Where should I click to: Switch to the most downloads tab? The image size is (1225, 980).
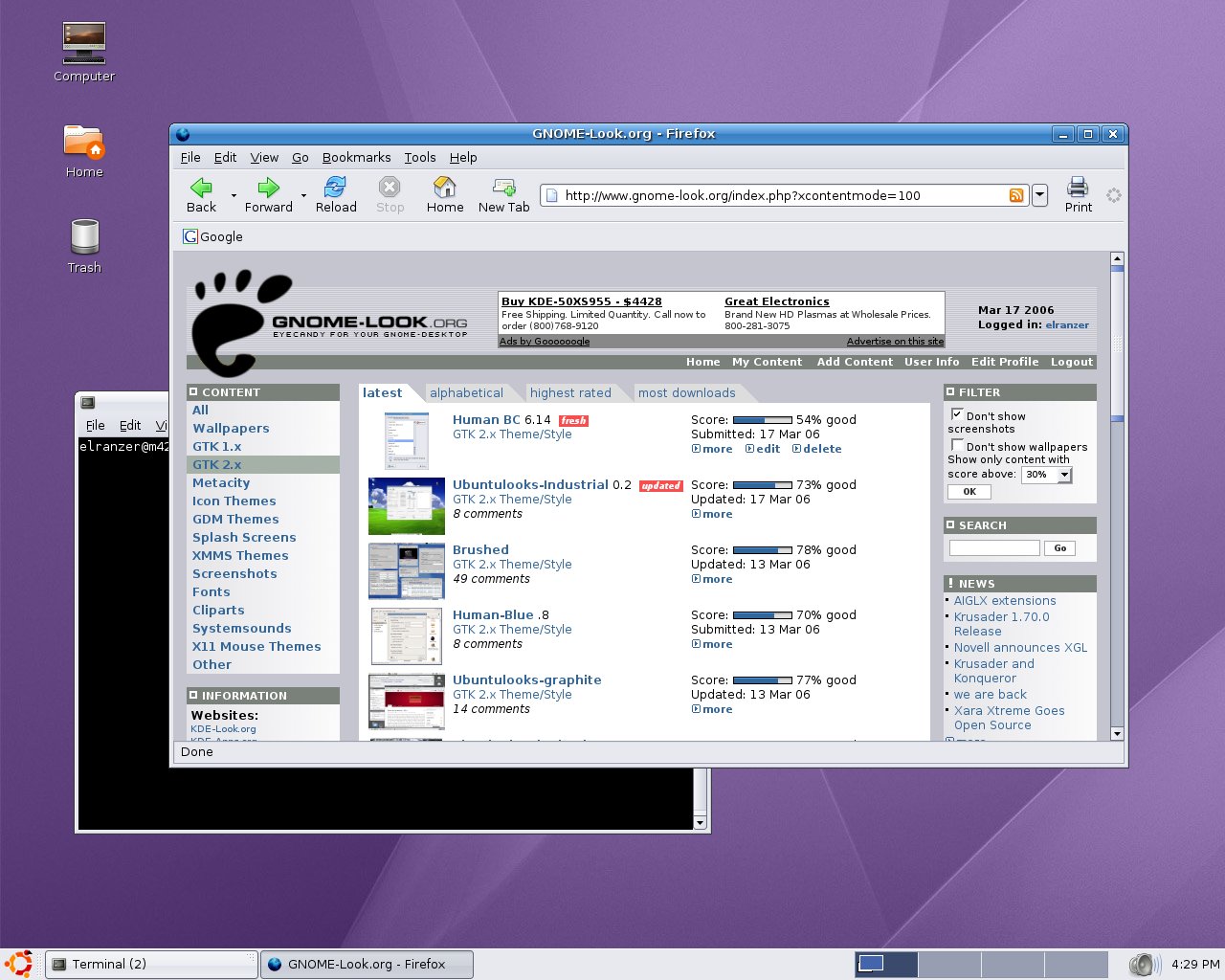687,392
